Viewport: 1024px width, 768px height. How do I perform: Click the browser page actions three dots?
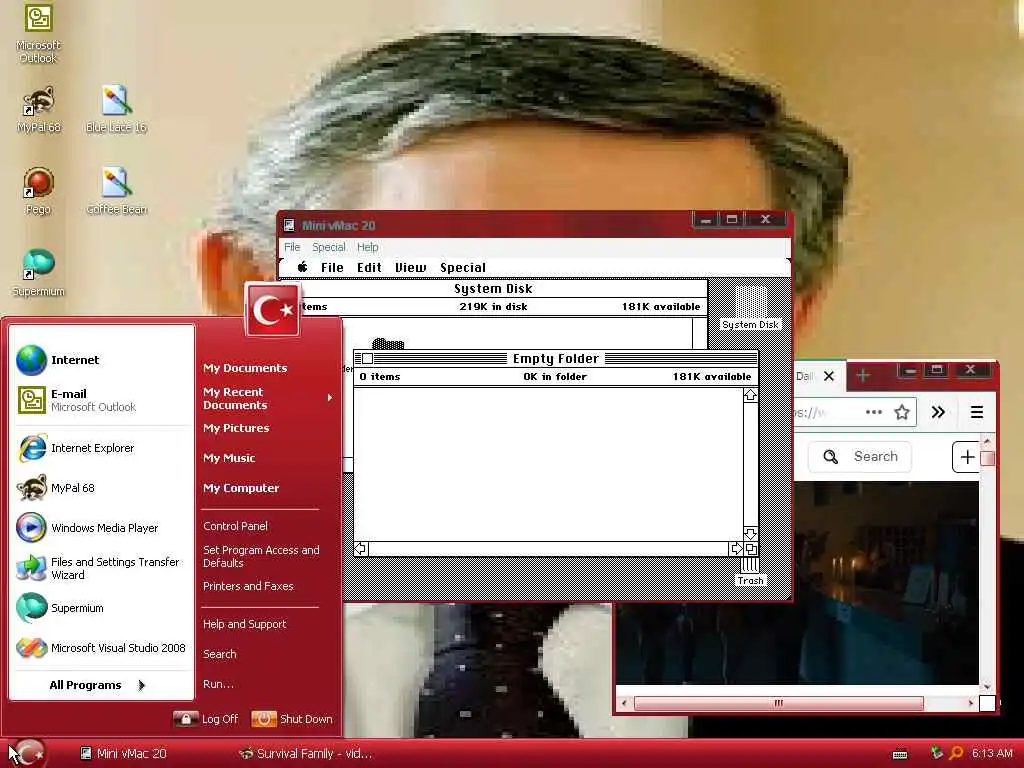874,412
